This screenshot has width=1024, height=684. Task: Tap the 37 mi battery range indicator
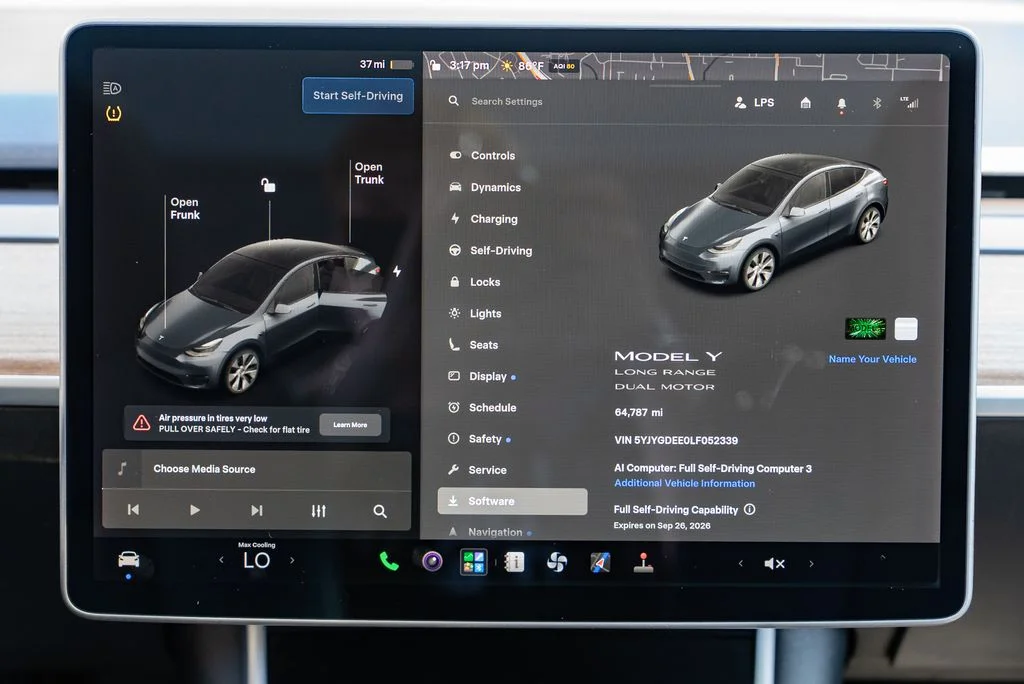386,64
